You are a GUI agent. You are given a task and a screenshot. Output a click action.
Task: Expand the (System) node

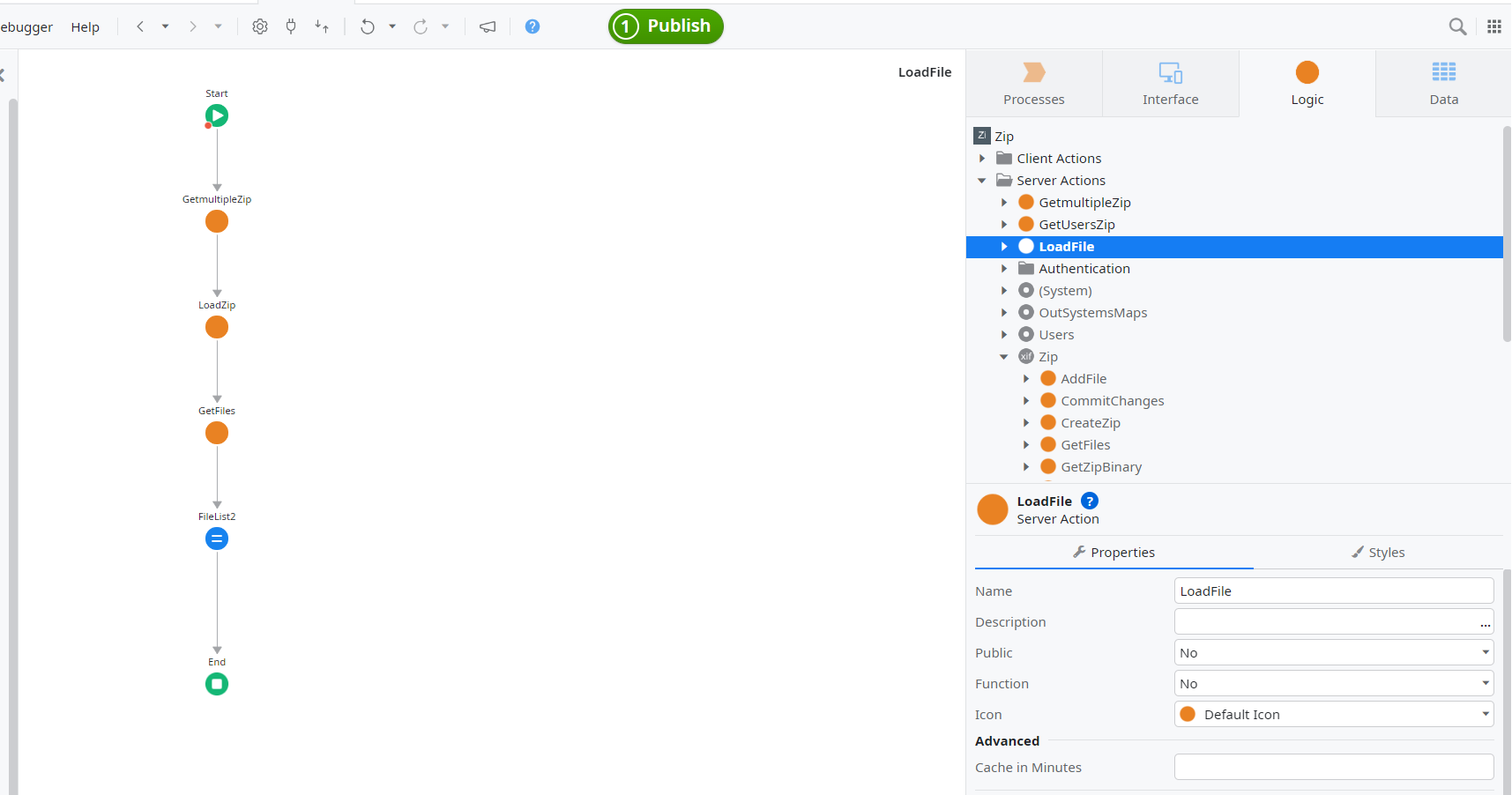coord(1004,291)
